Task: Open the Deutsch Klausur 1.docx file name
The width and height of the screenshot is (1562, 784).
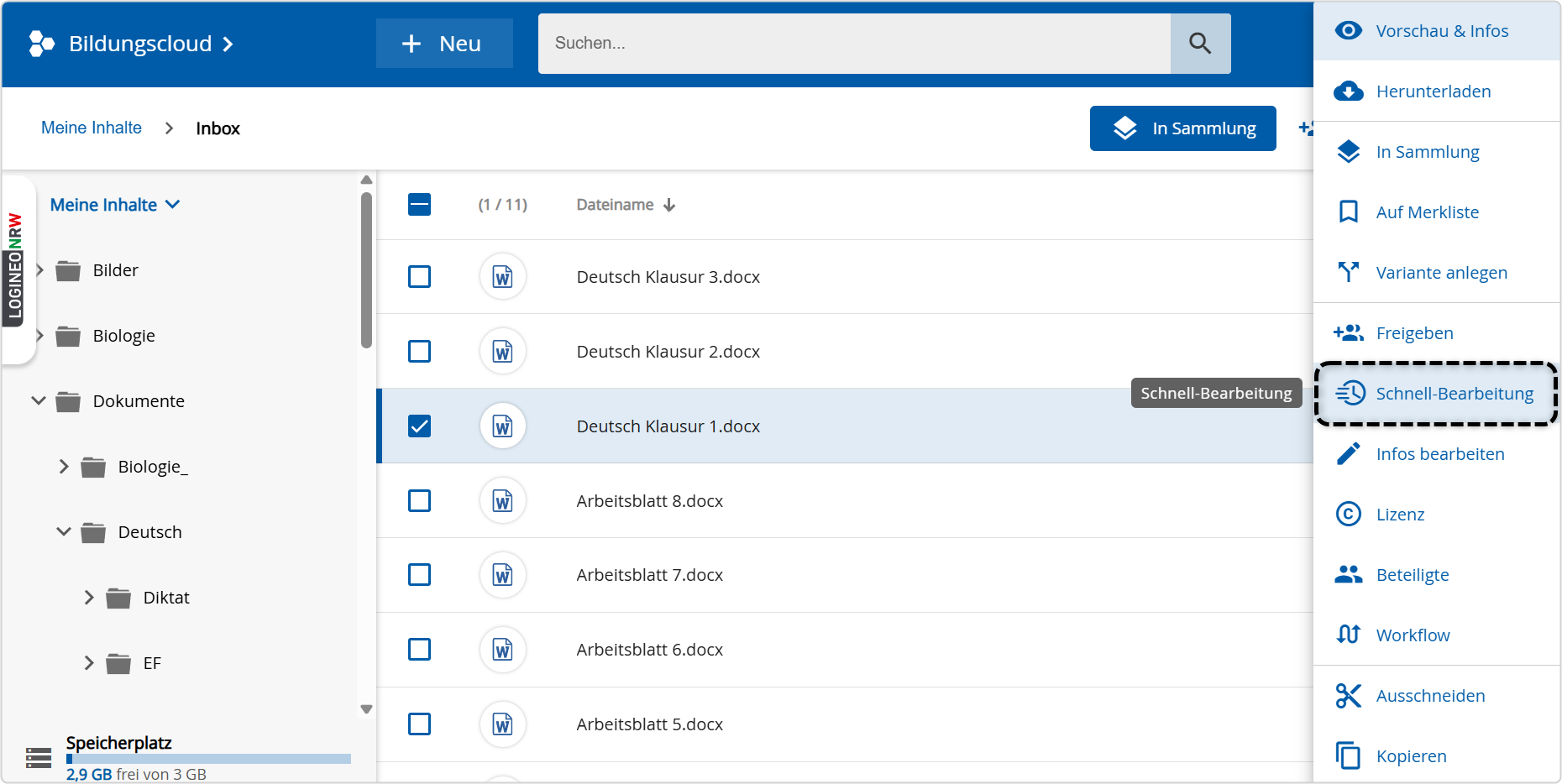Action: pos(668,426)
